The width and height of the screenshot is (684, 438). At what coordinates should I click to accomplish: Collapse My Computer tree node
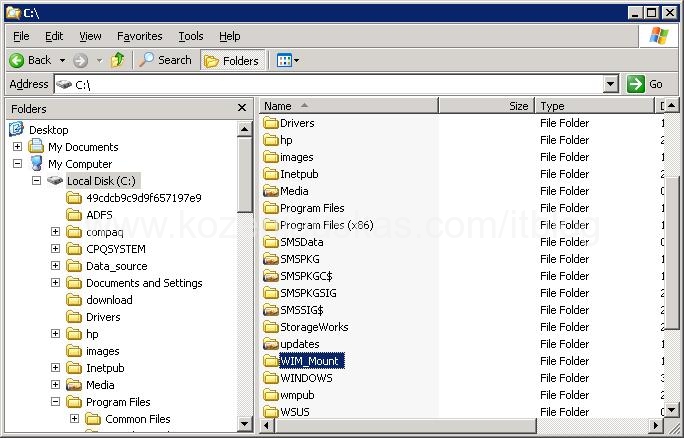click(x=17, y=164)
